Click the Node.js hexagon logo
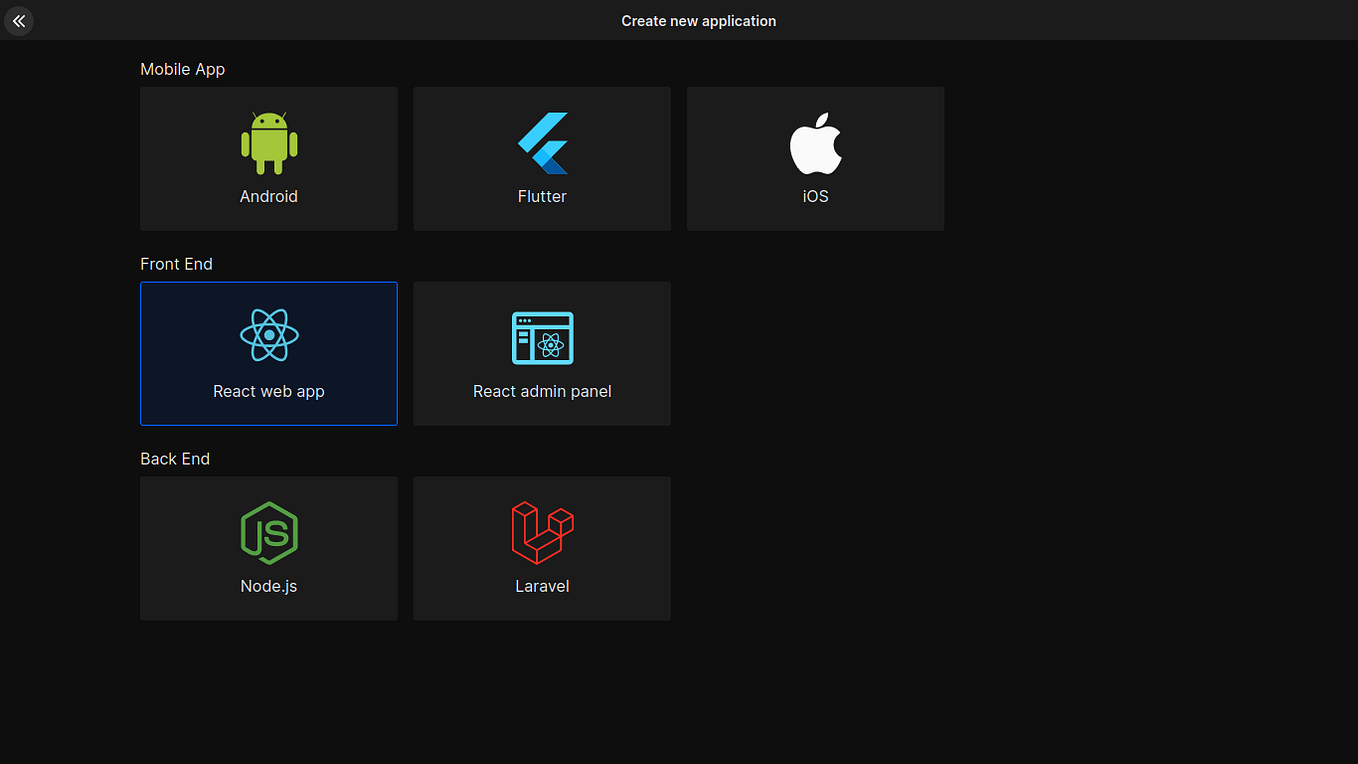The image size is (1358, 764). pyautogui.click(x=268, y=531)
